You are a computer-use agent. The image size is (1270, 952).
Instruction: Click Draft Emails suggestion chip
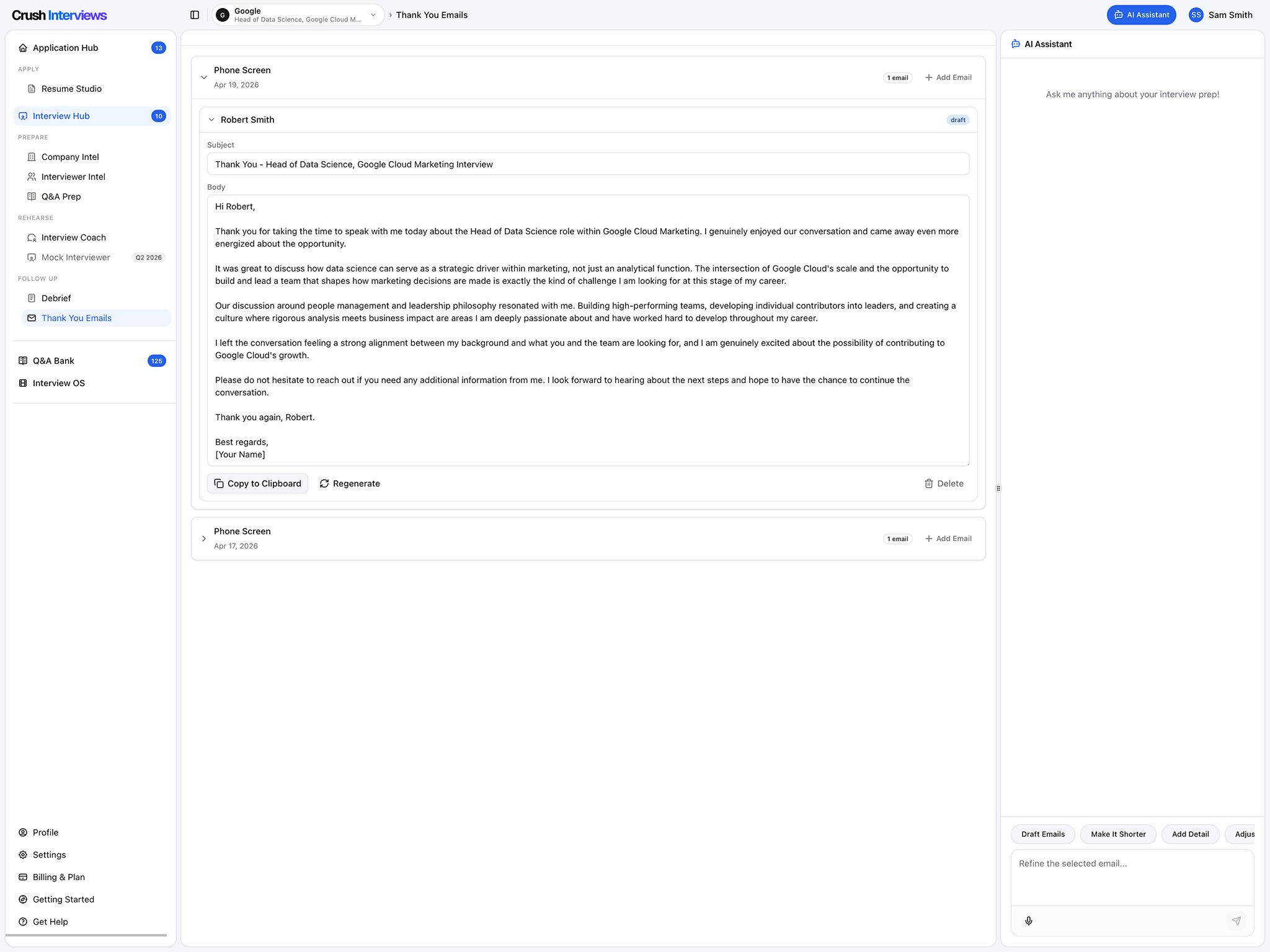pyautogui.click(x=1043, y=834)
